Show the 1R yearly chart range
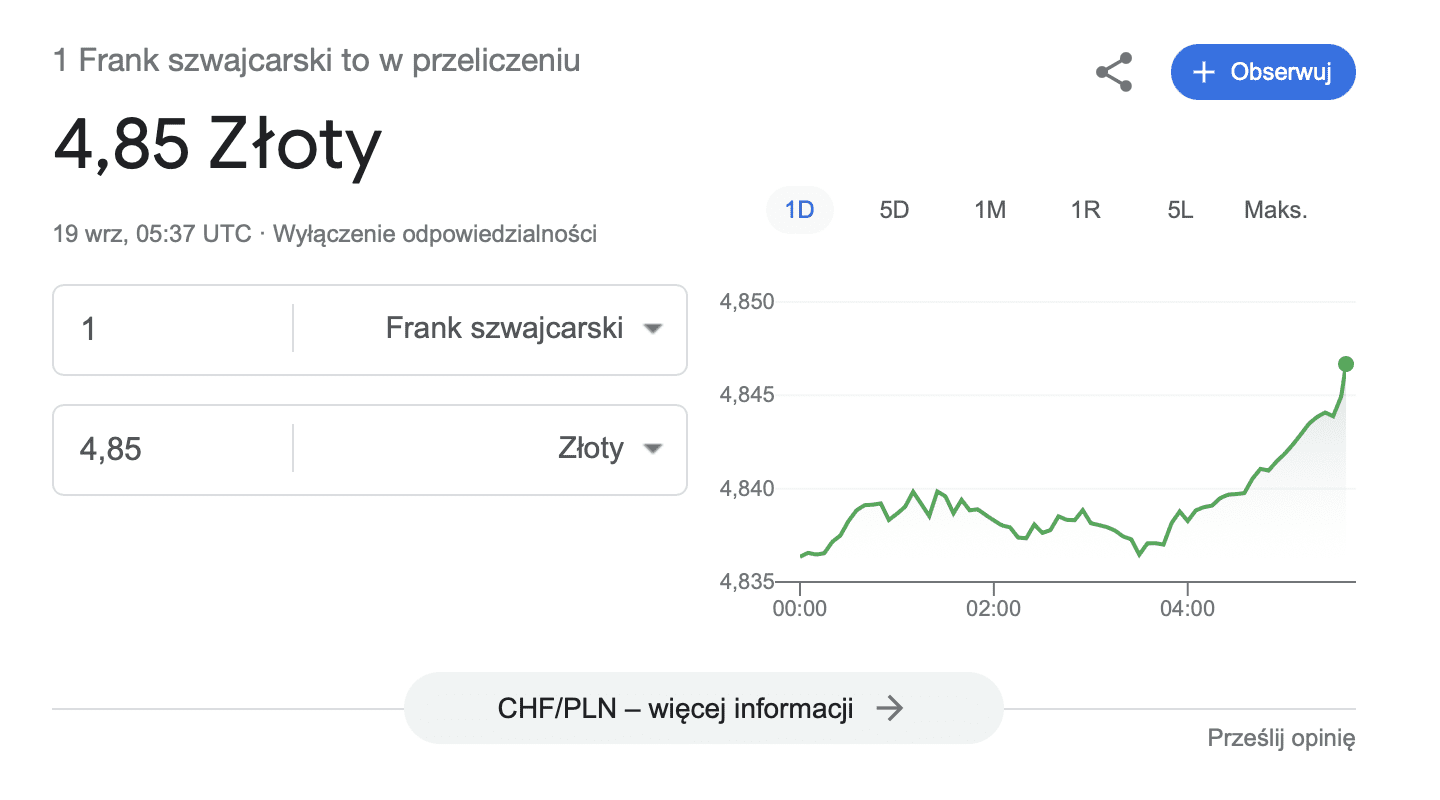1440x800 pixels. pyautogui.click(x=1085, y=210)
